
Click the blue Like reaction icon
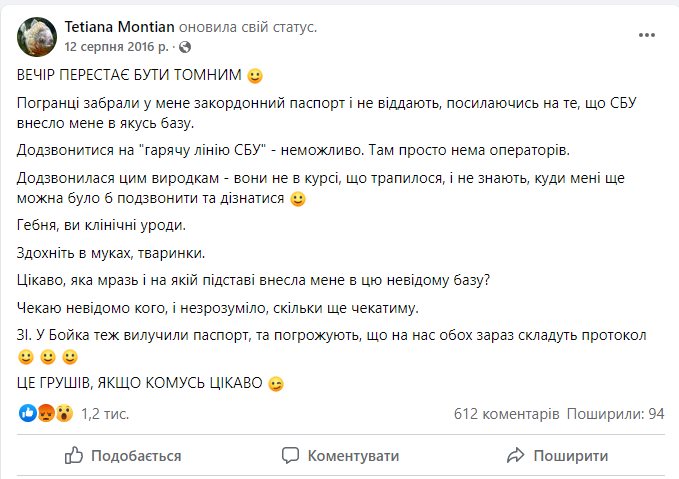[x=27, y=412]
